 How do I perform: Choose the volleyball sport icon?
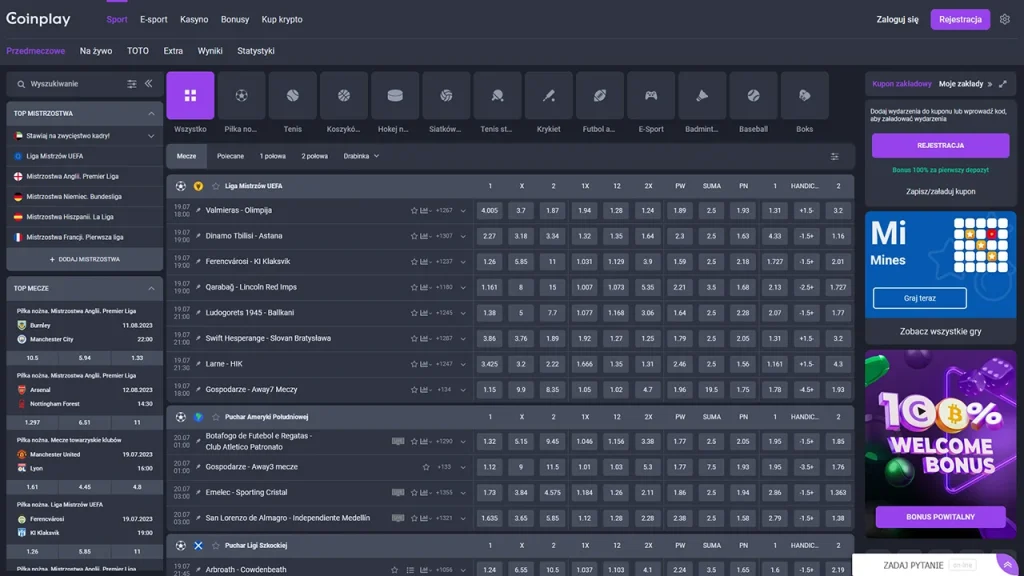446,95
